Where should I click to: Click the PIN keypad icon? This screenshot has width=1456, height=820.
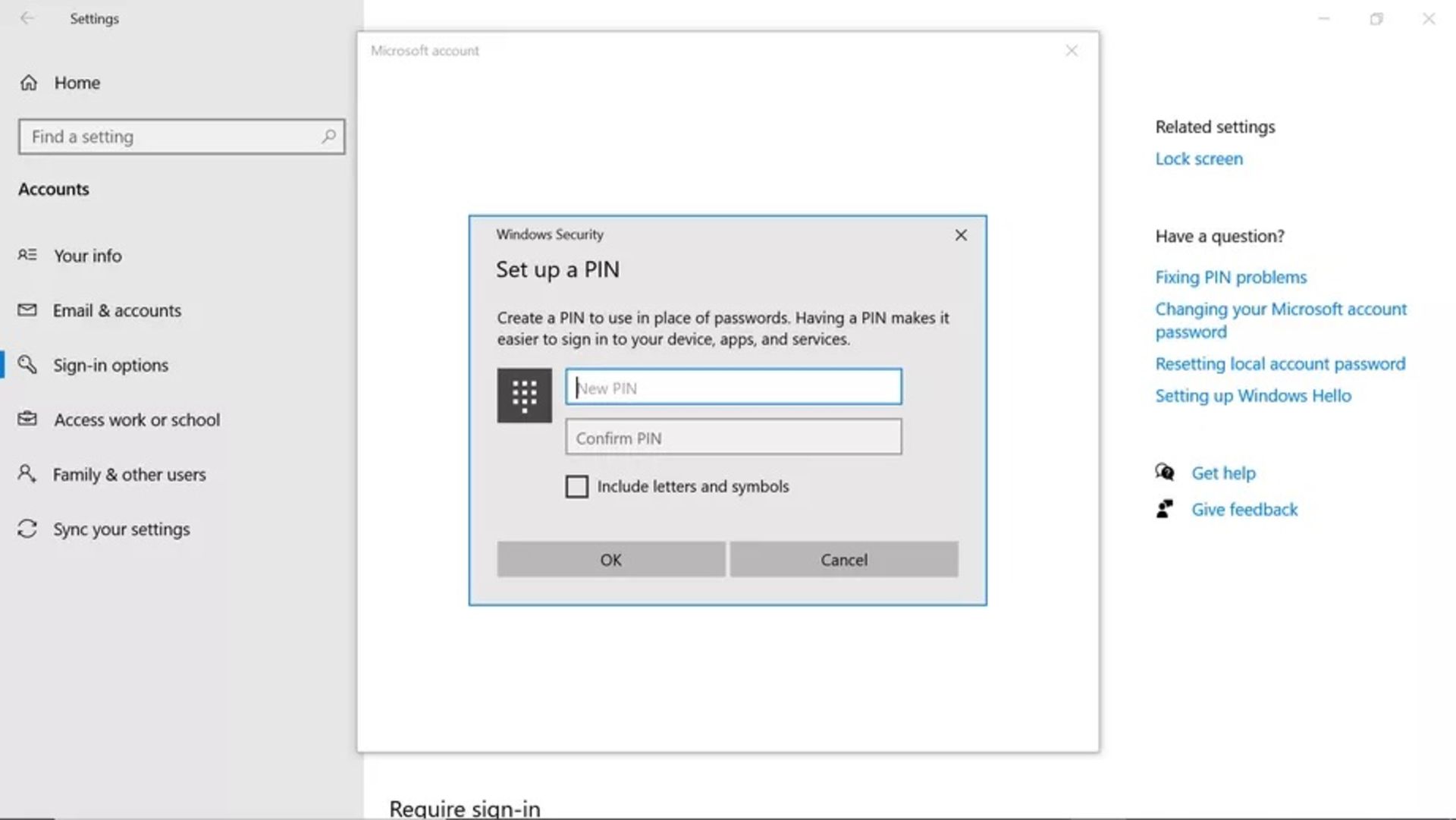point(524,395)
